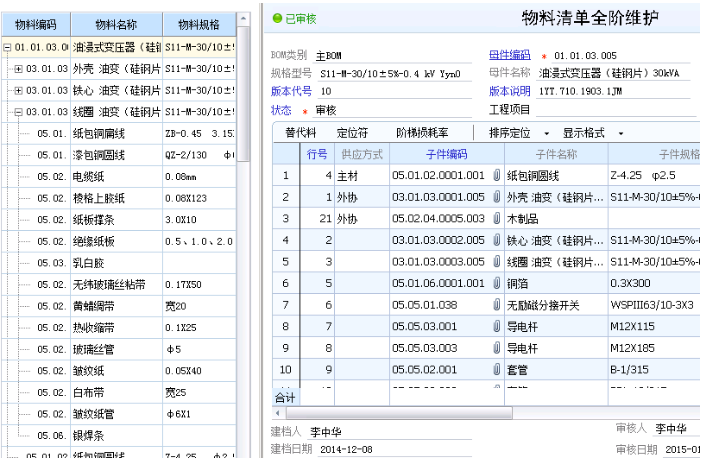This screenshot has height=466, width=704.
Task: Click grid horizontal scrollbar thumb
Action: (x=400, y=413)
